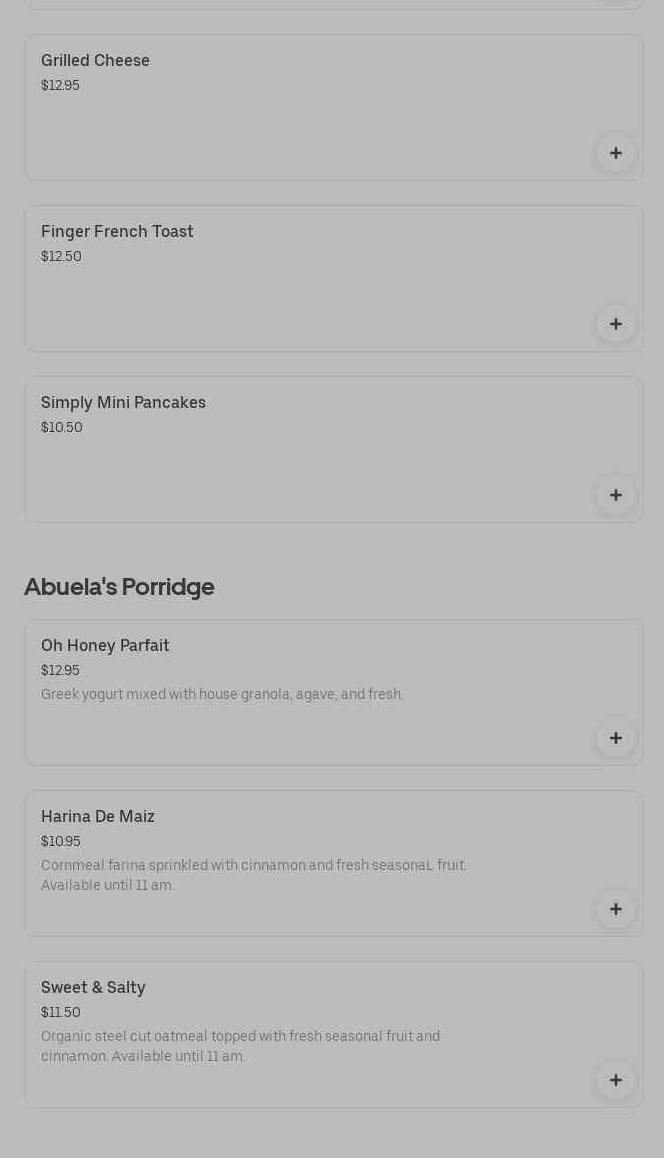
Task: Open the Harina De Maiz title
Action: point(98,817)
